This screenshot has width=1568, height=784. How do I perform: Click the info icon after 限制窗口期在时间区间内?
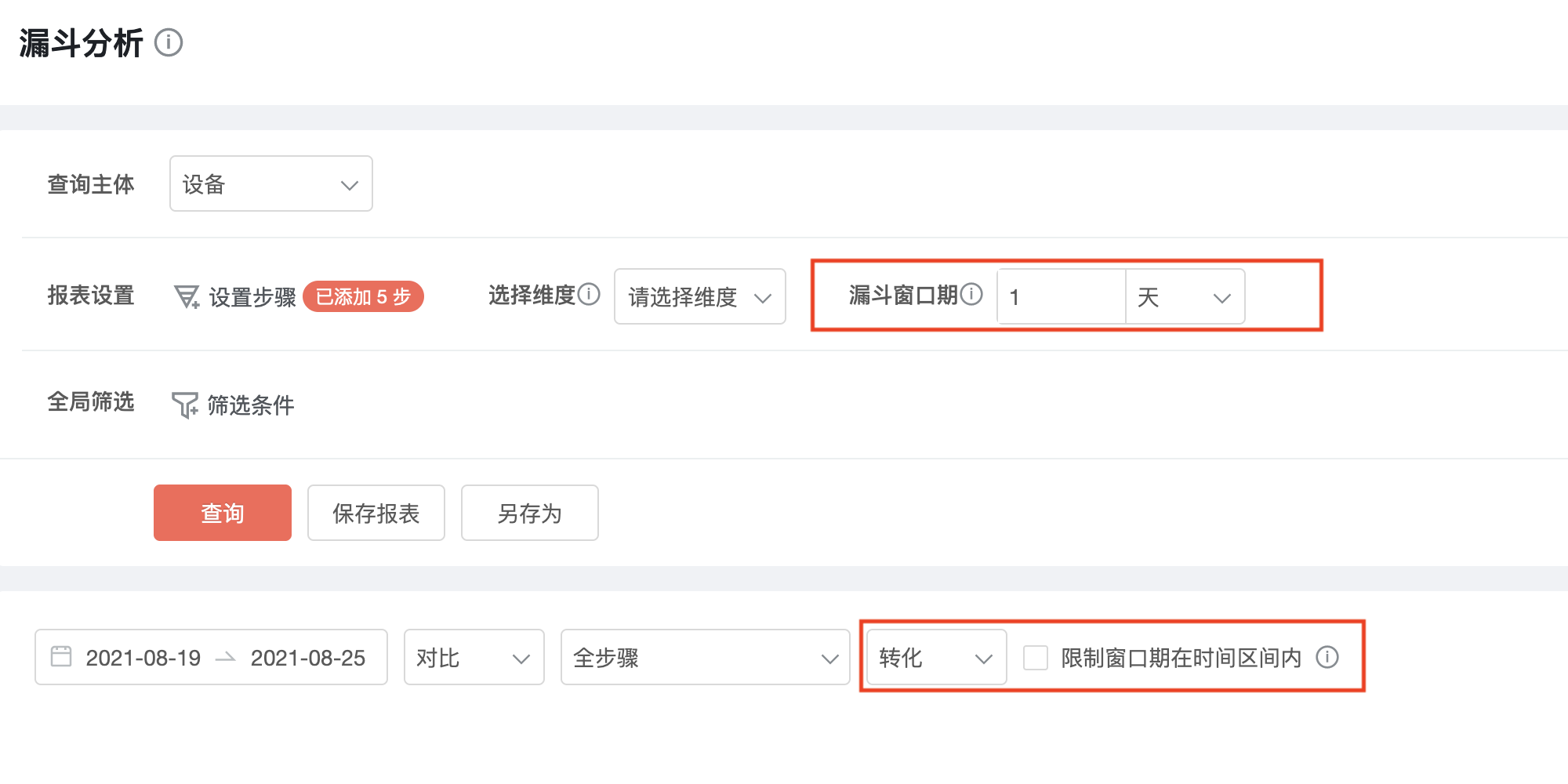pyautogui.click(x=1327, y=657)
